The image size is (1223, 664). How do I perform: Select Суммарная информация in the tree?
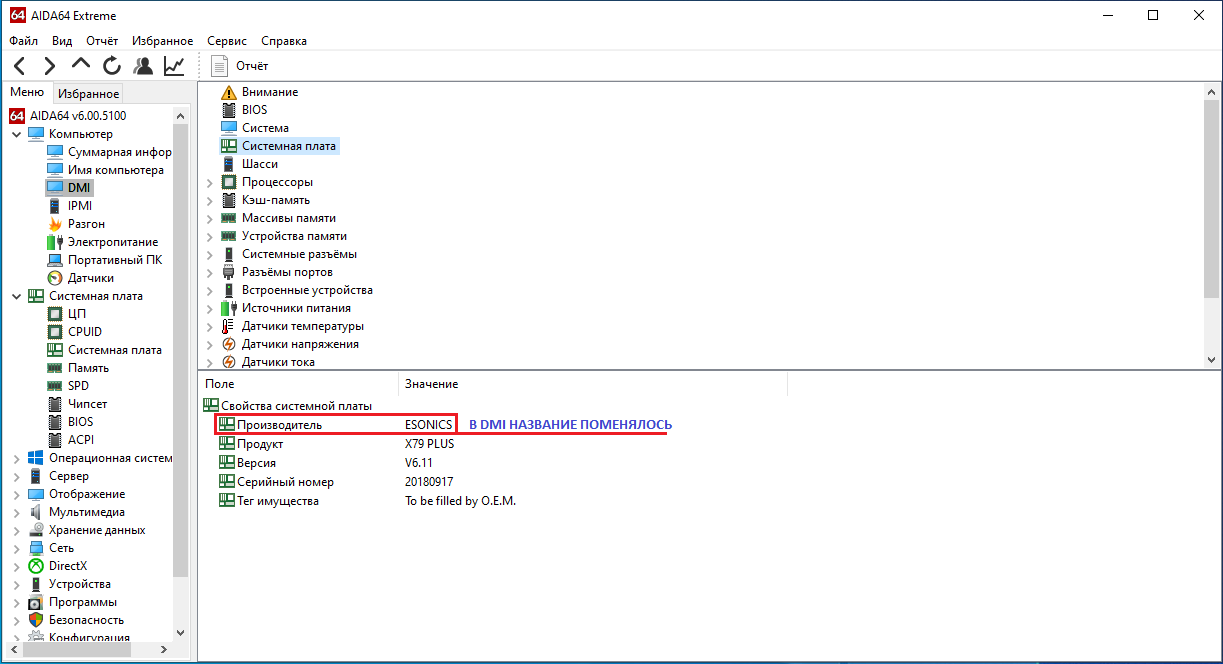(109, 152)
